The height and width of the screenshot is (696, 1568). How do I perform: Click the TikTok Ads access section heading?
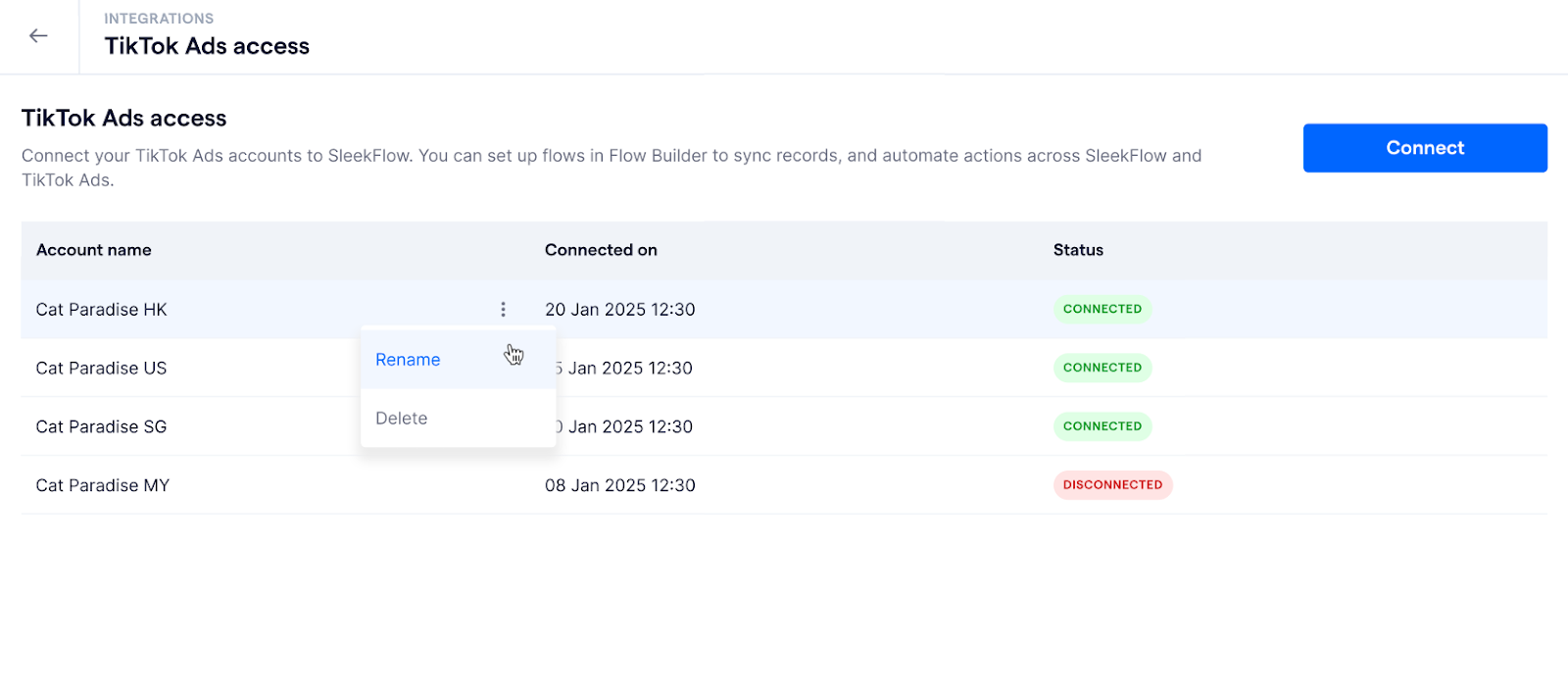pos(124,119)
